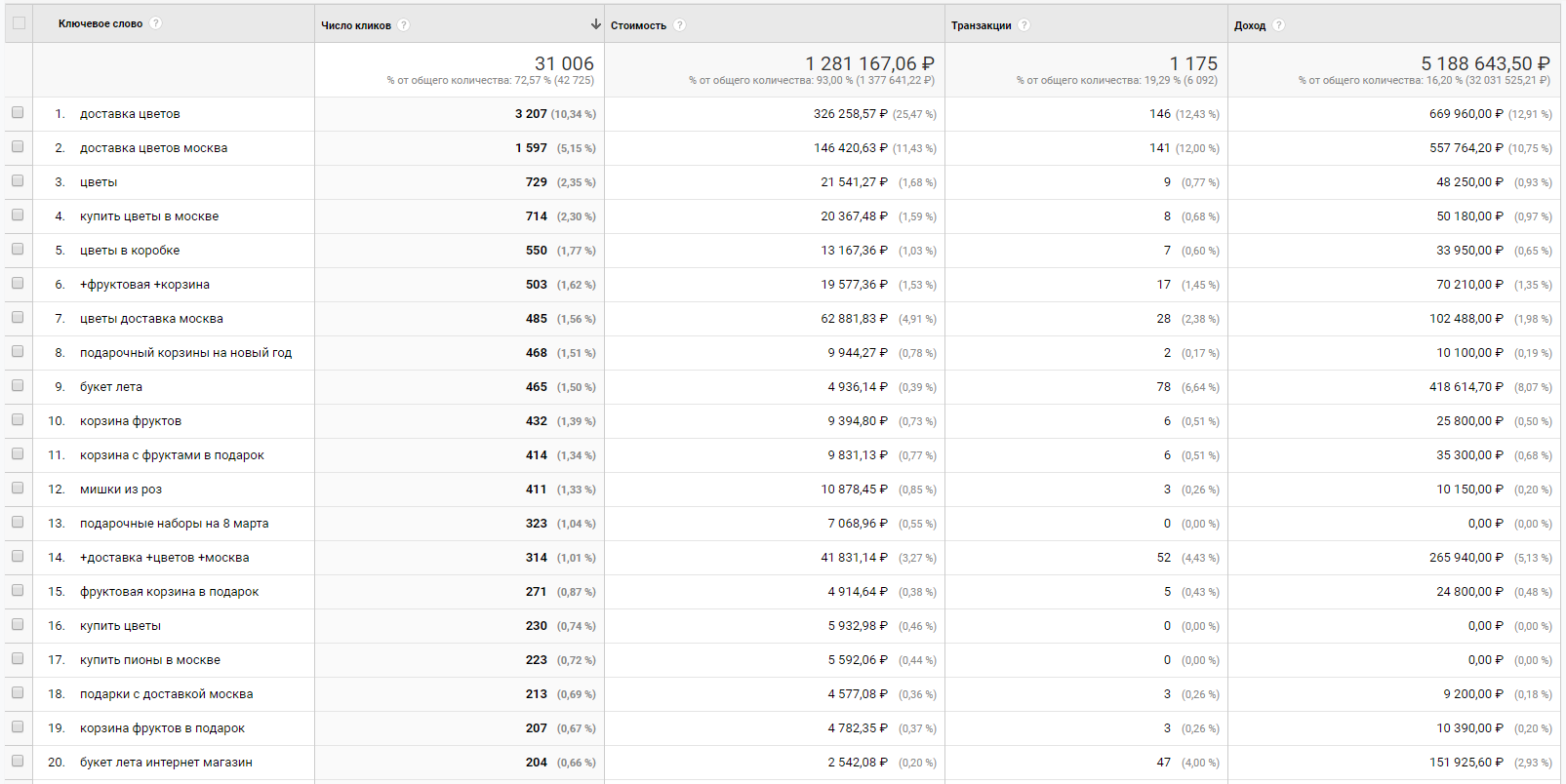Open keyword корзина с фруктами в подарок

(172, 455)
